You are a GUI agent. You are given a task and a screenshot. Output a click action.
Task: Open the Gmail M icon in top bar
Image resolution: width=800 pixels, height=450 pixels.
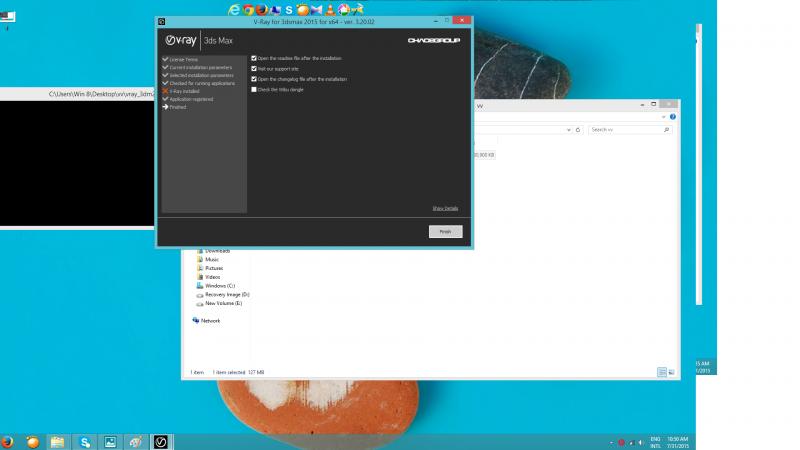point(316,10)
